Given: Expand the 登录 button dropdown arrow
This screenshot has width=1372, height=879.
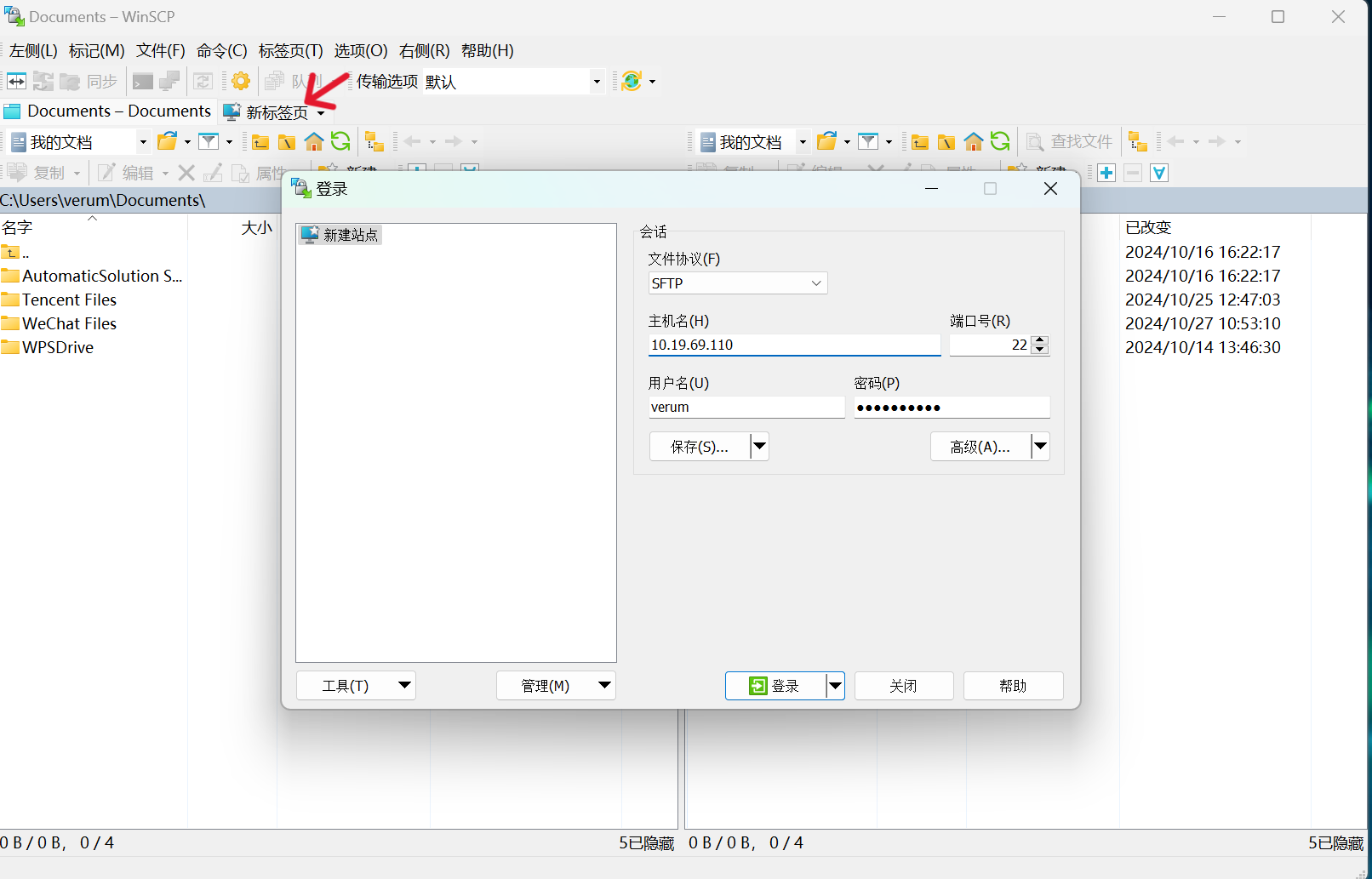Looking at the screenshot, I should click(836, 686).
